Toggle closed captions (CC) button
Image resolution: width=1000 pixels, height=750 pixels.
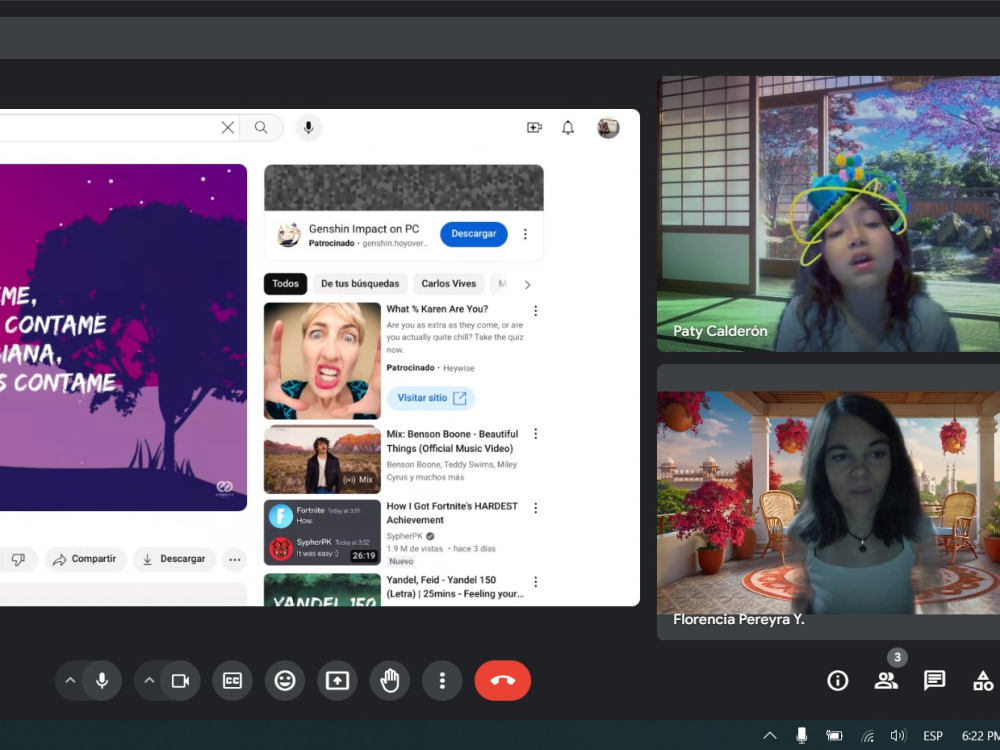tap(232, 681)
